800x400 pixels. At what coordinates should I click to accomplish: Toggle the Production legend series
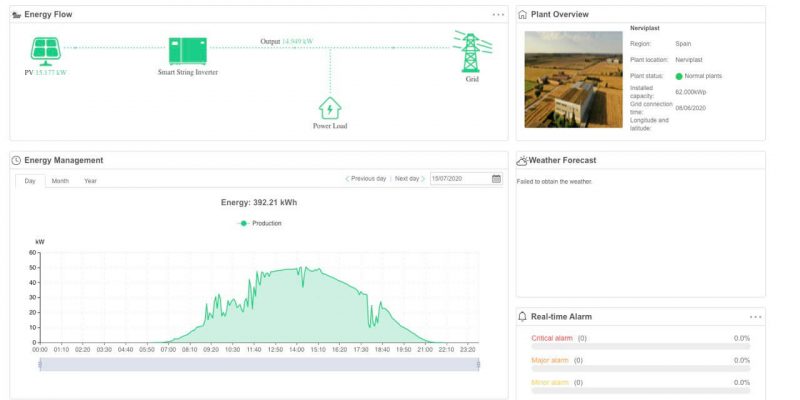point(261,223)
